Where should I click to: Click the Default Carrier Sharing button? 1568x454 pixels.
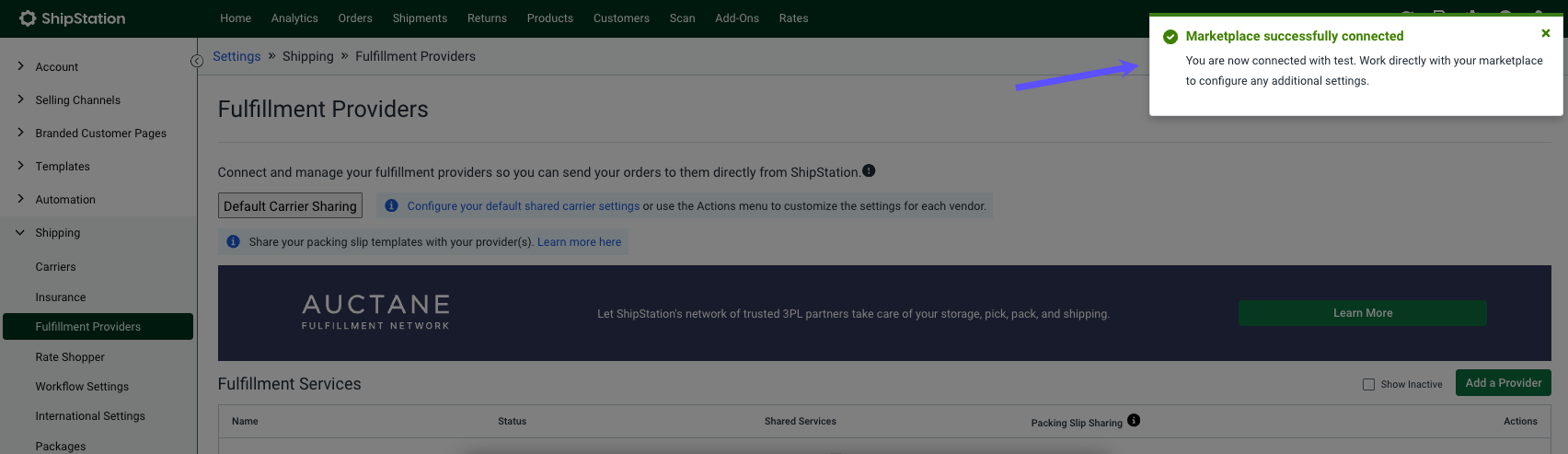(x=290, y=205)
